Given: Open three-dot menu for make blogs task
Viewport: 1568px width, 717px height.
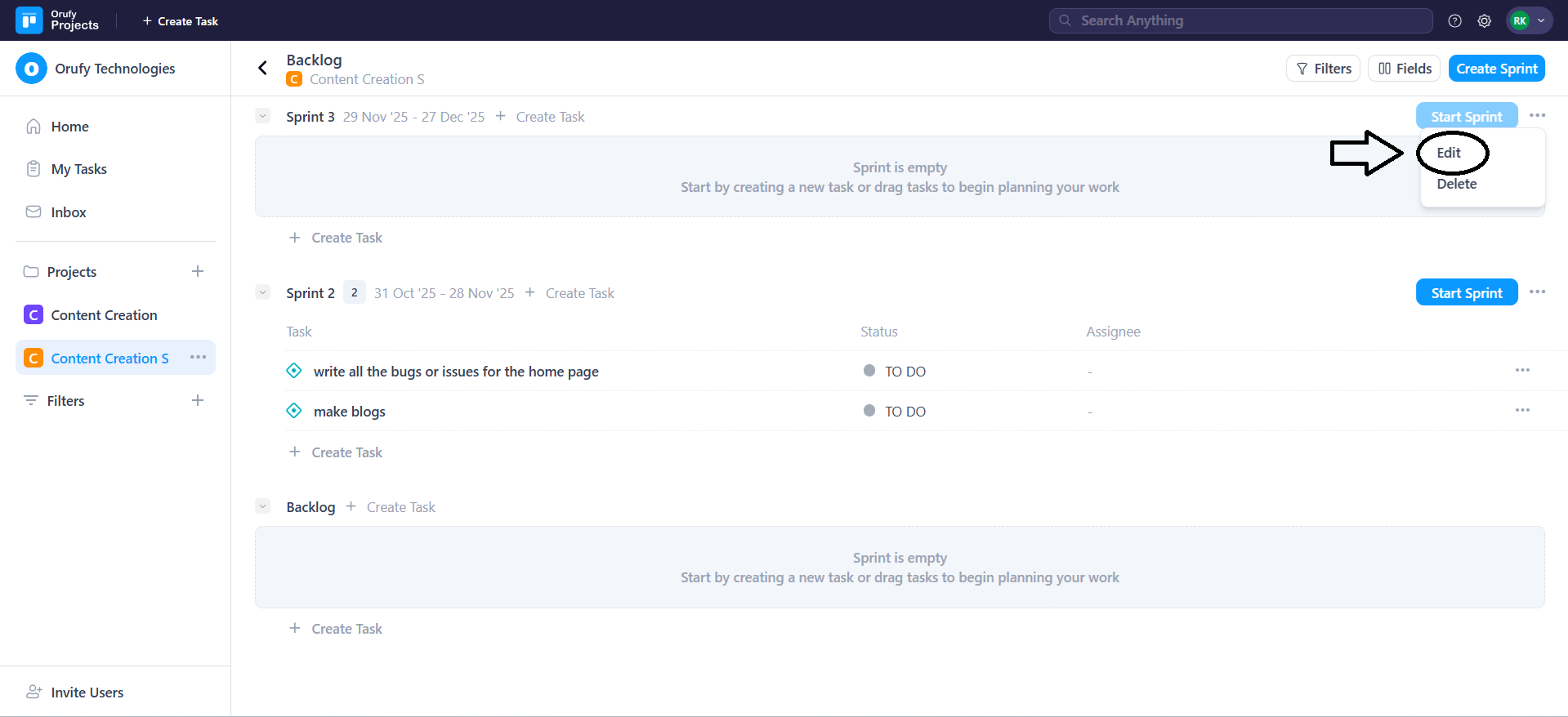Looking at the screenshot, I should click(1521, 411).
